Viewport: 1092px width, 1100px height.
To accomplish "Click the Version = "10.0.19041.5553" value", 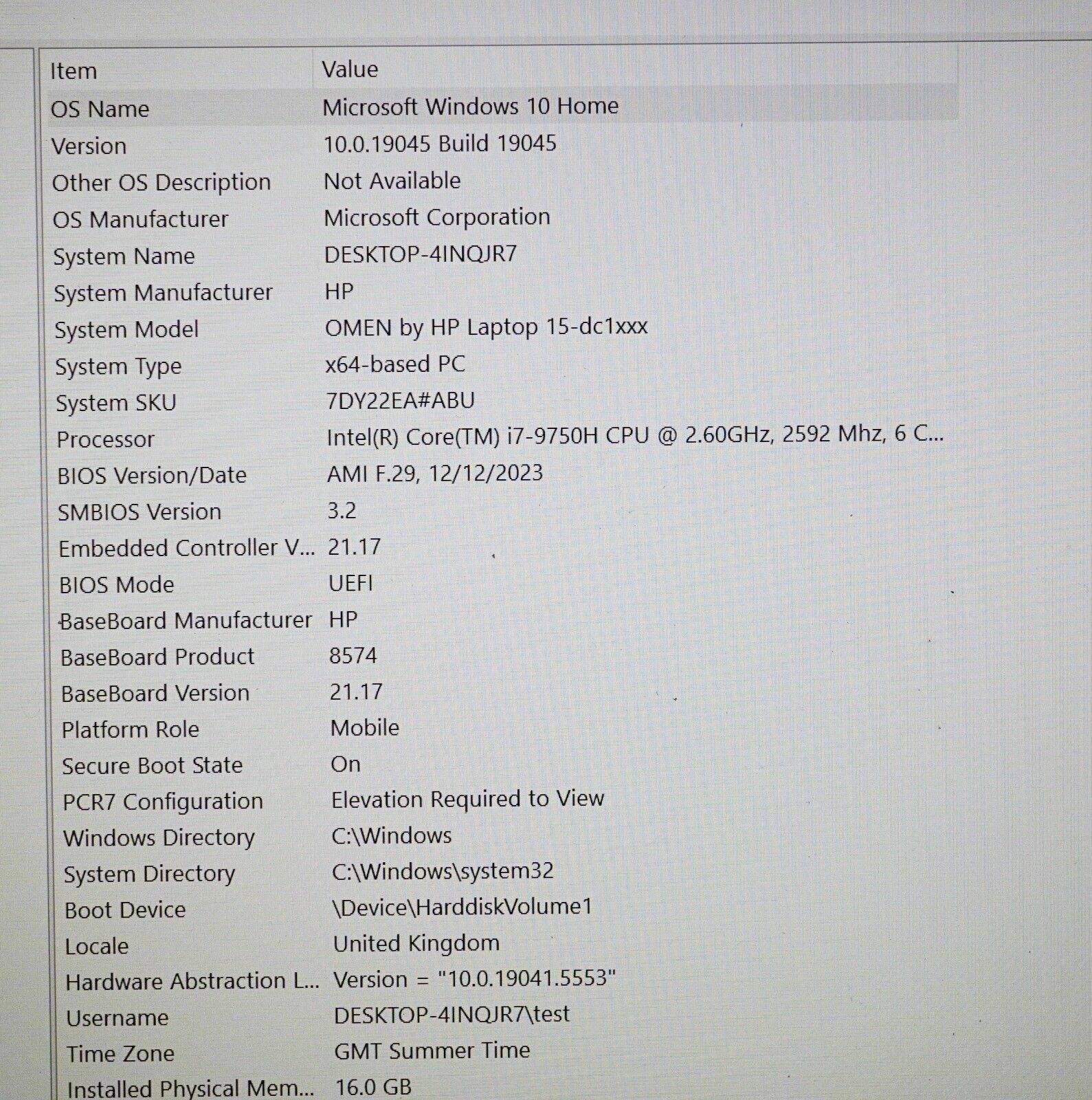I will (475, 978).
